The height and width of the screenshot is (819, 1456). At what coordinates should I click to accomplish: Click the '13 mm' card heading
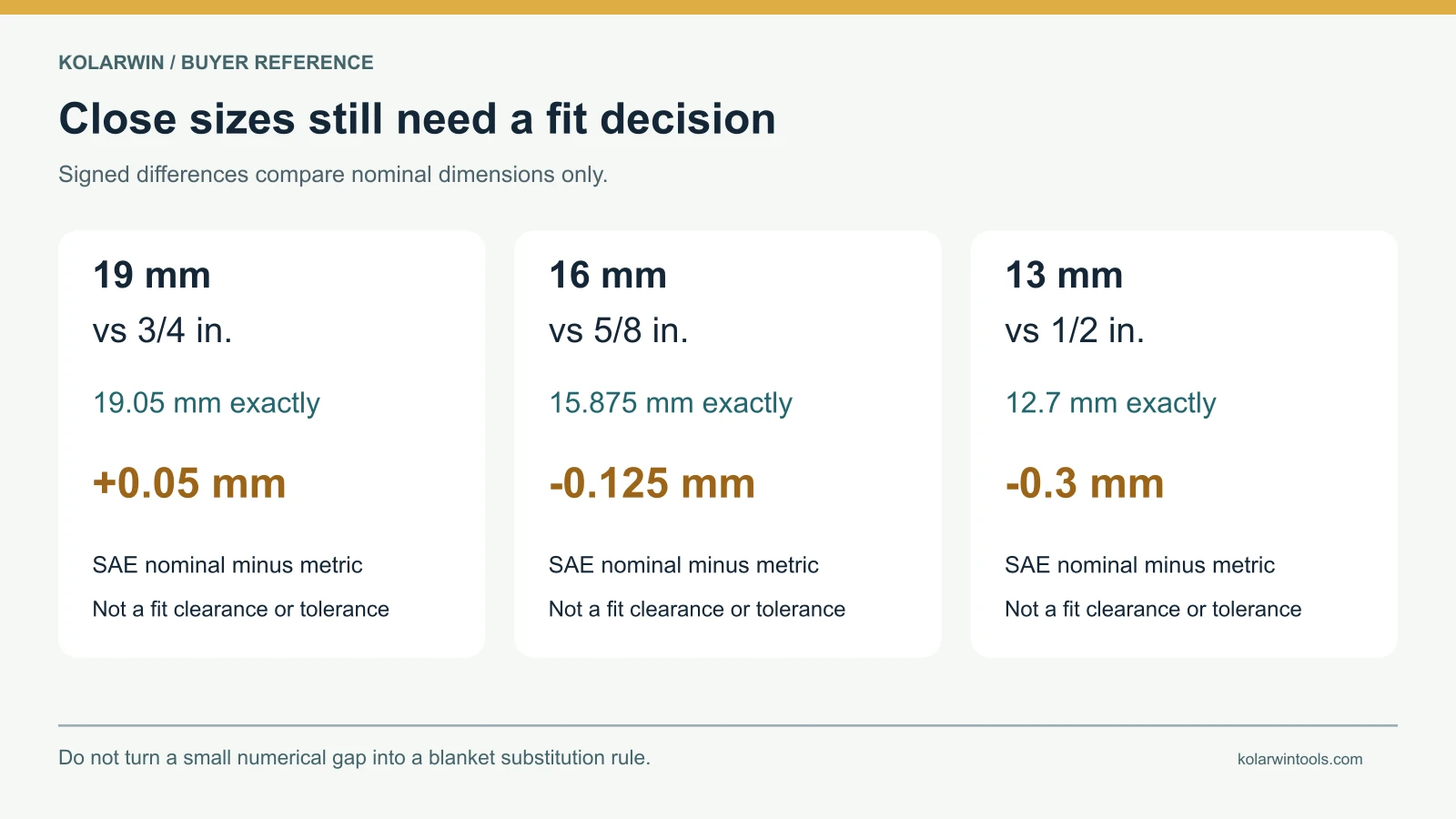coord(1064,275)
